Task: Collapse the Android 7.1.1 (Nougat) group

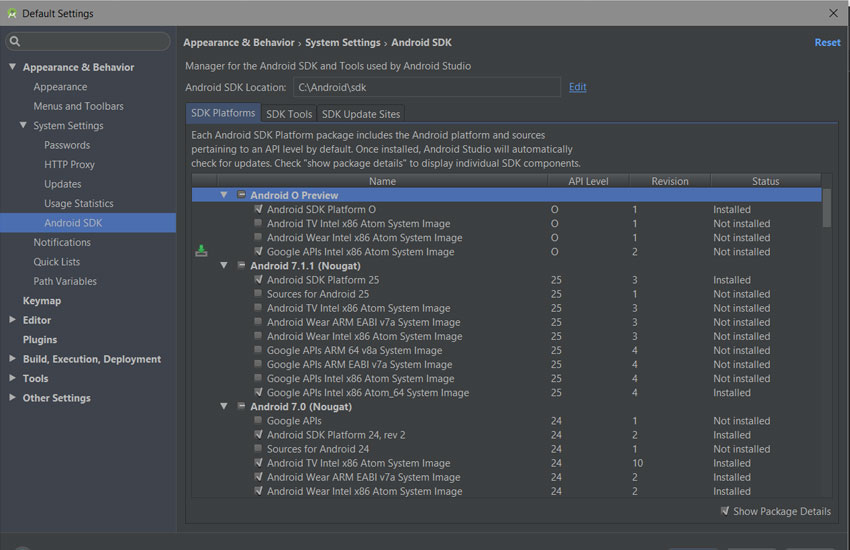Action: [224, 265]
